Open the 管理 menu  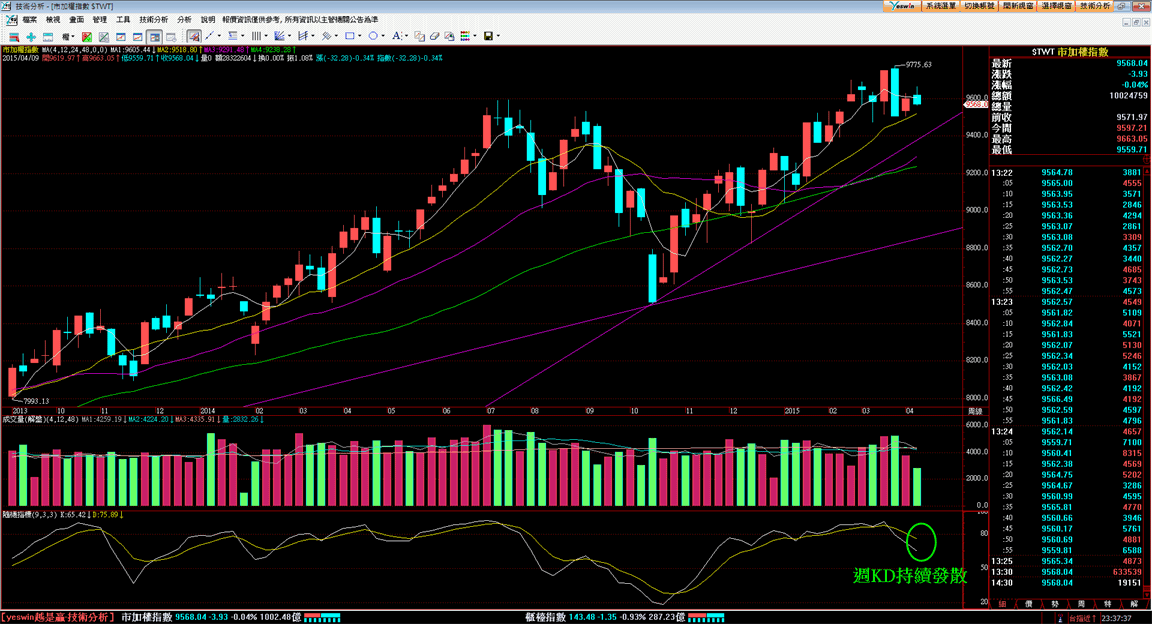pos(100,20)
